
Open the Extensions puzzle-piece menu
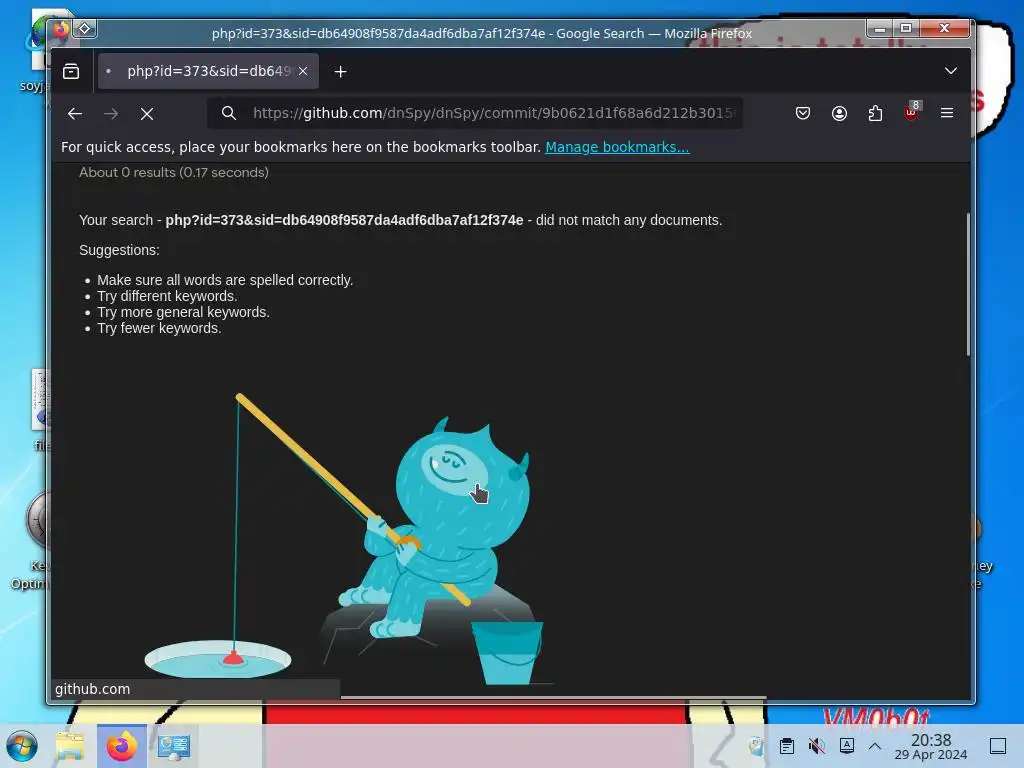click(x=875, y=114)
